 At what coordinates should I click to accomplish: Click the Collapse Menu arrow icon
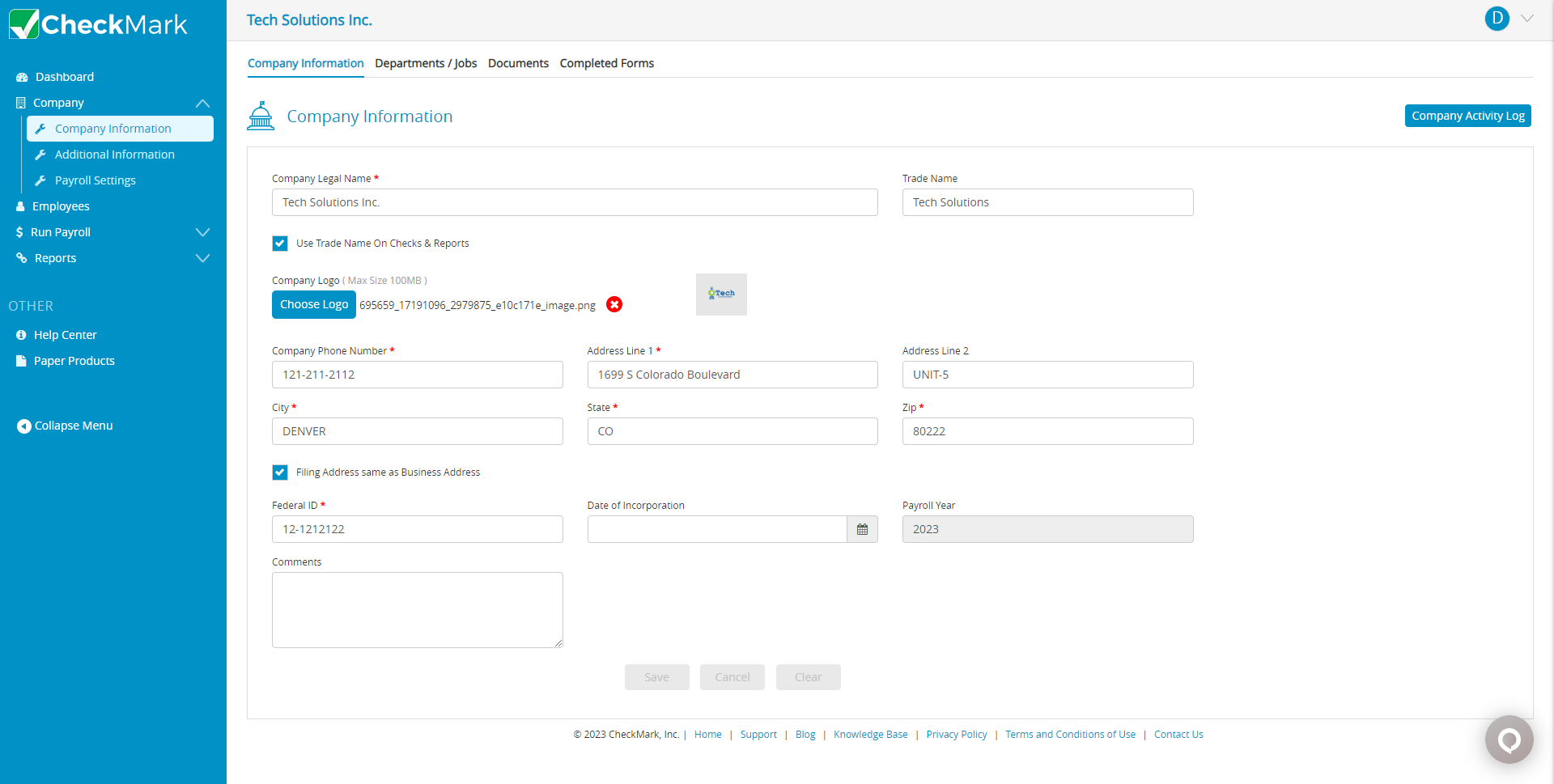23,426
